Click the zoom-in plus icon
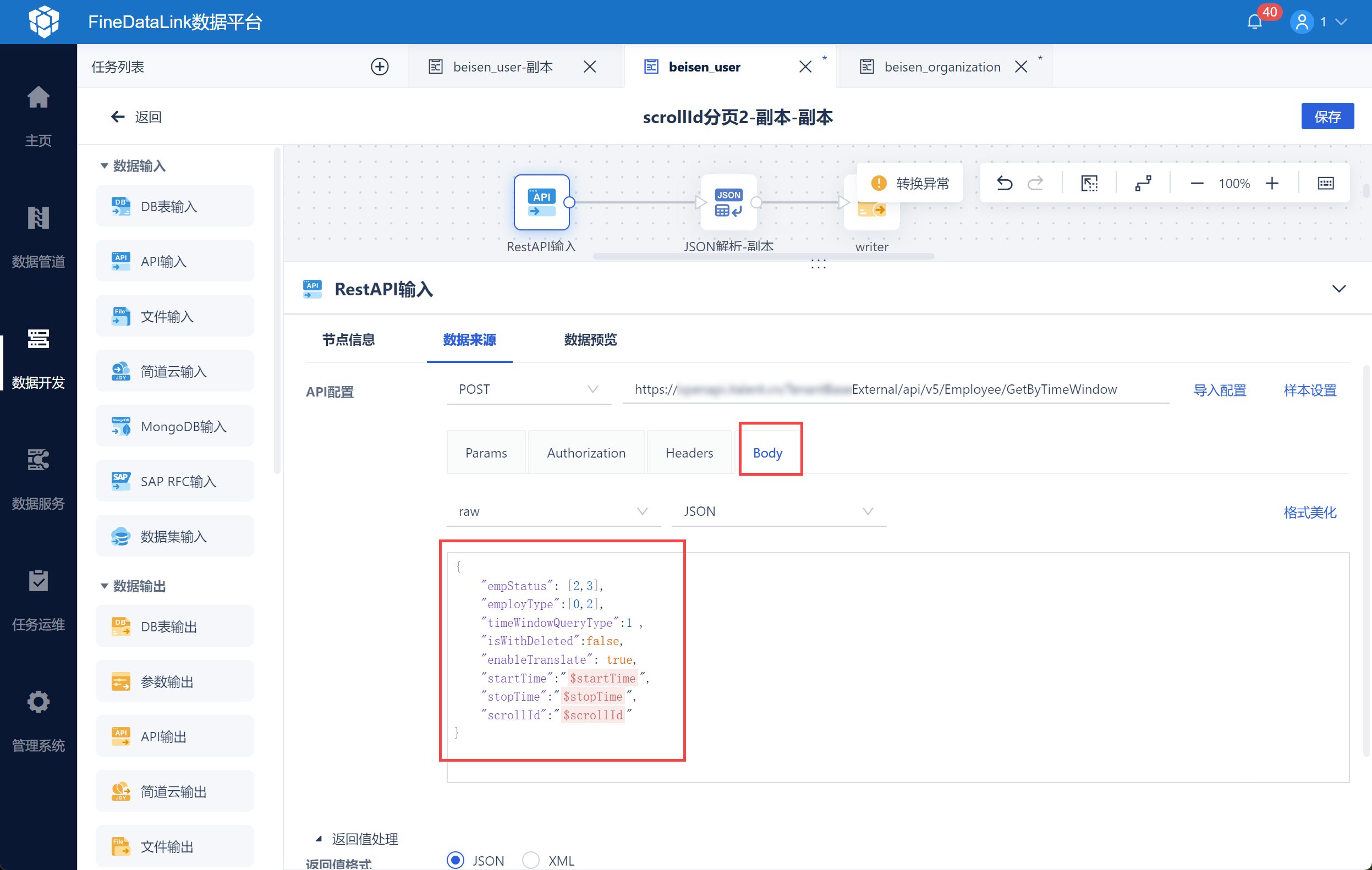 pos(1272,183)
